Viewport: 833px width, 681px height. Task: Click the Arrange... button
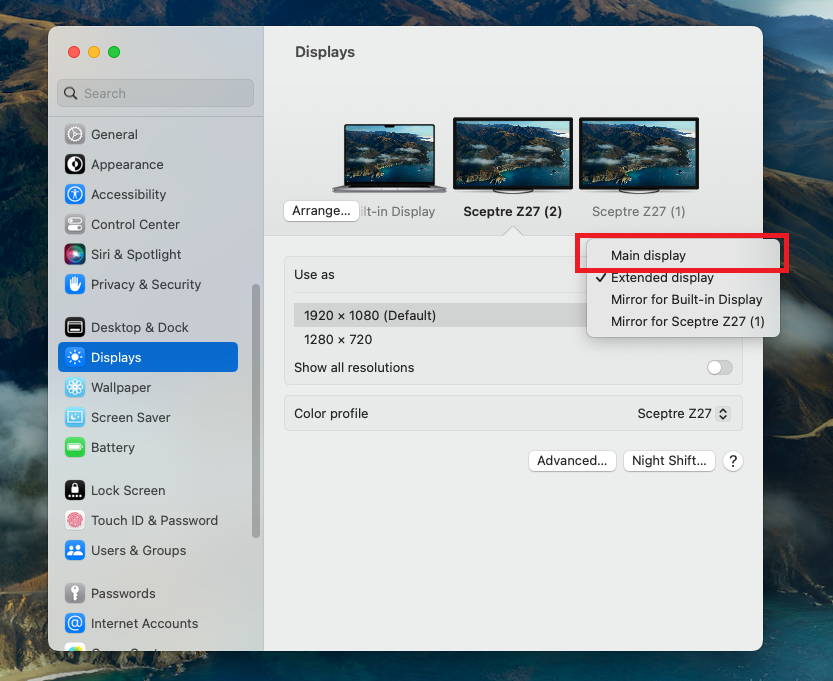pyautogui.click(x=322, y=211)
